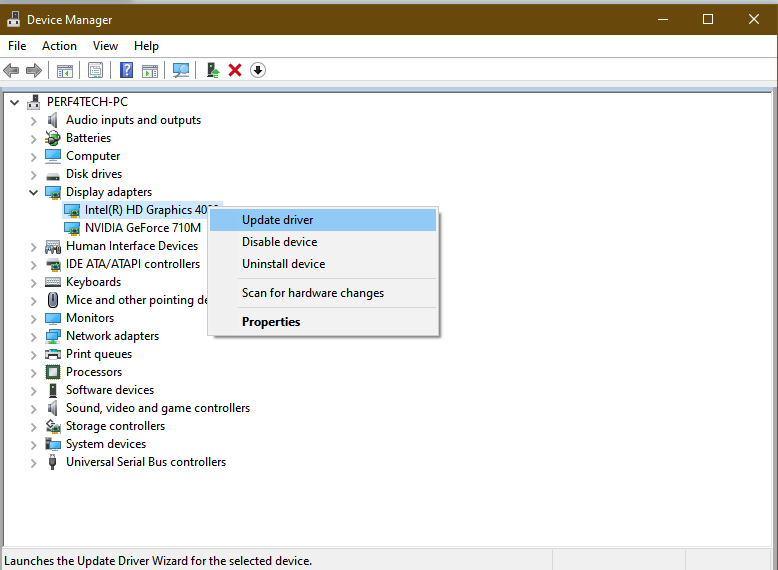This screenshot has height=570, width=778.
Task: Open the View menu
Action: [105, 46]
